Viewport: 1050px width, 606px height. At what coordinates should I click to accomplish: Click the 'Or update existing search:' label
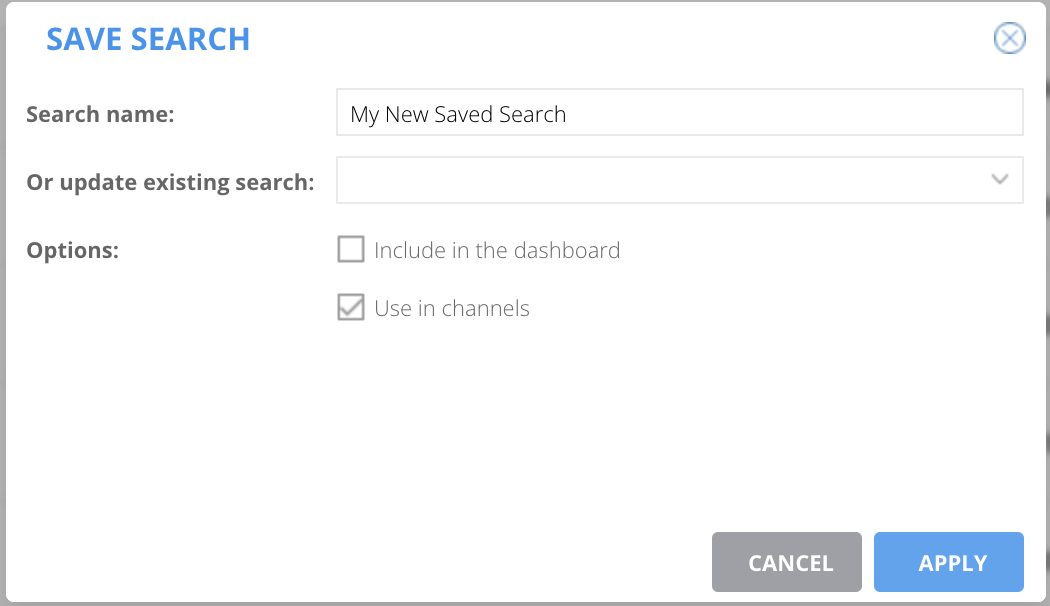(170, 183)
